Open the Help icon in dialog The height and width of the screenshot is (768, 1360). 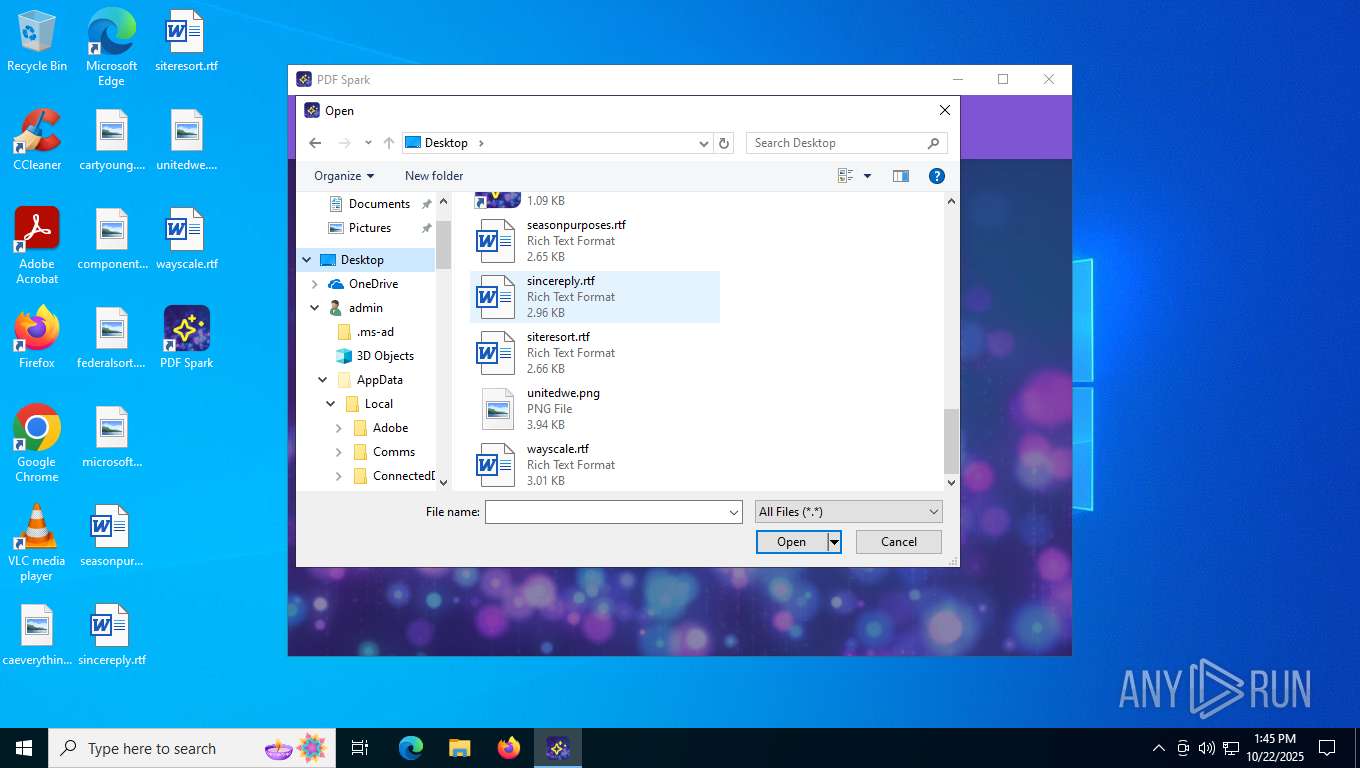click(937, 176)
